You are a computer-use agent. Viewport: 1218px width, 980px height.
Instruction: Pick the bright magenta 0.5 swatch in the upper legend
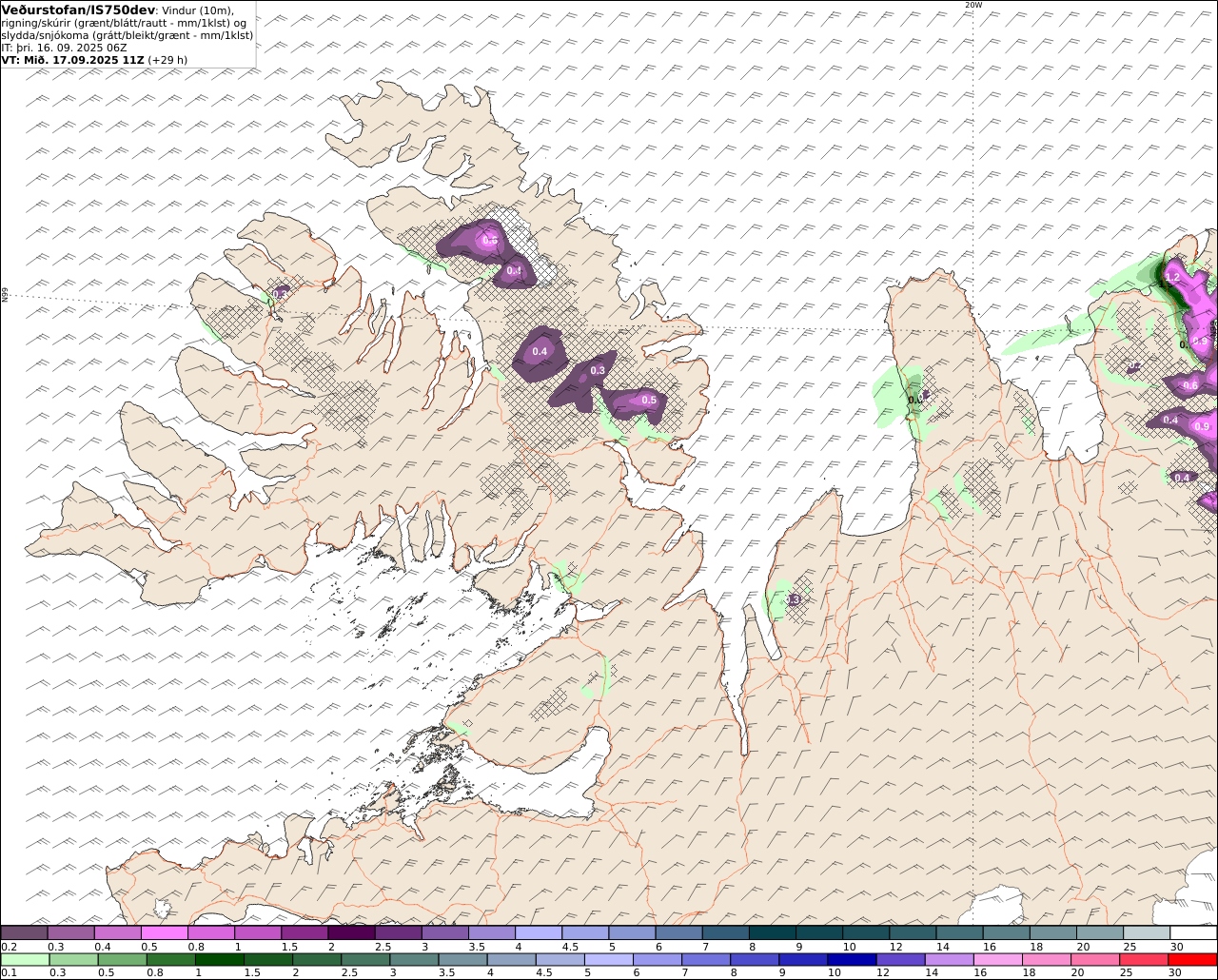click(164, 932)
